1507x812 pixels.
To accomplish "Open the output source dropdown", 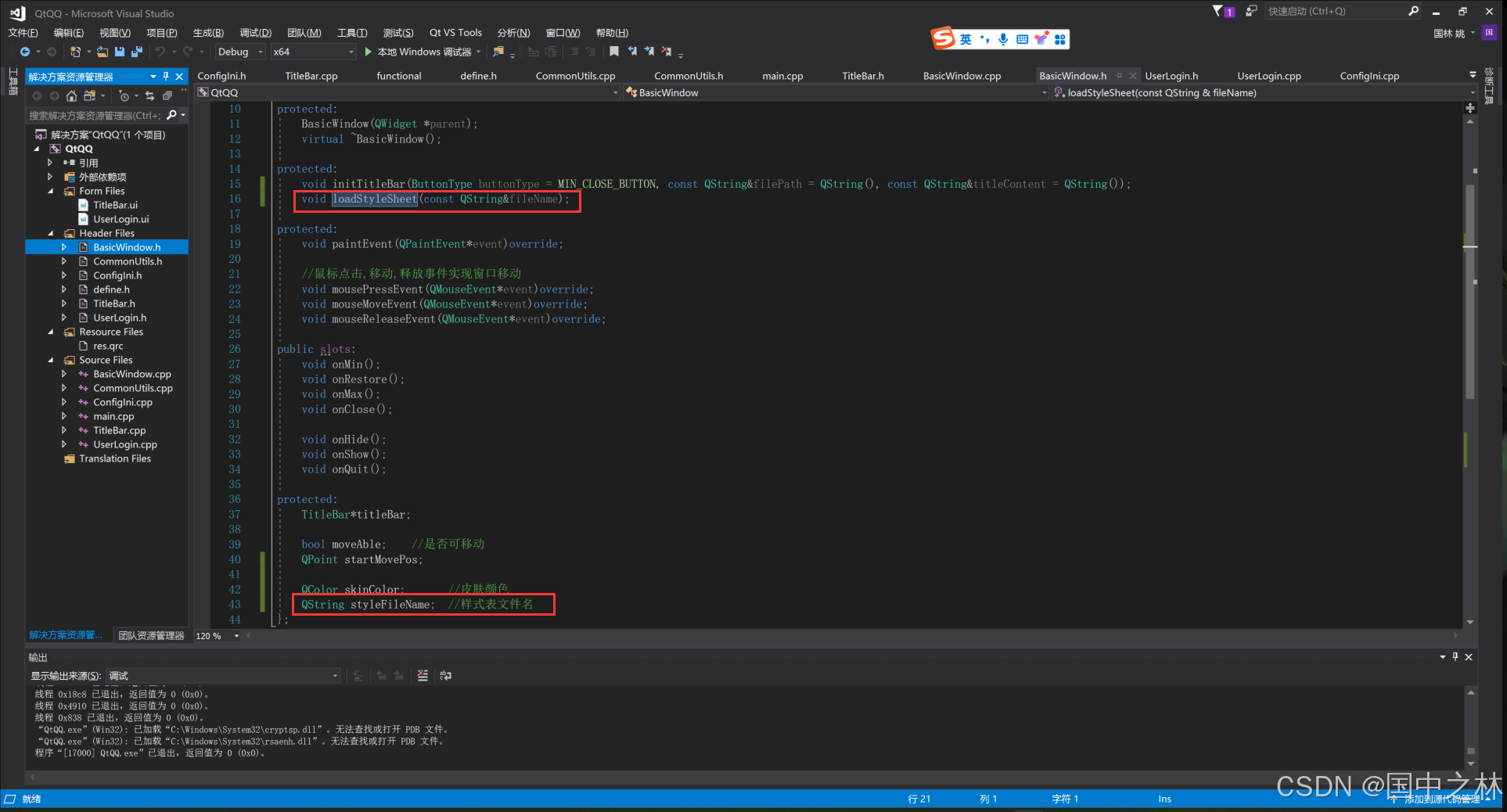I will click(223, 675).
